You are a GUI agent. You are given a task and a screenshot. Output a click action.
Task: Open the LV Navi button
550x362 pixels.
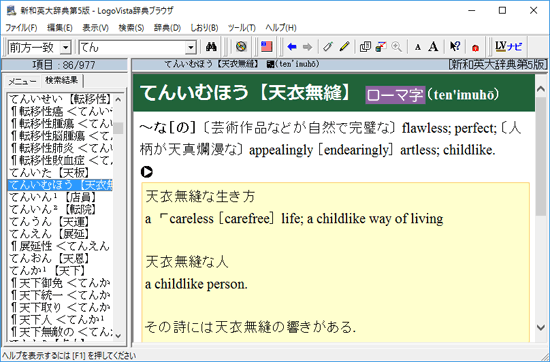[x=508, y=47]
